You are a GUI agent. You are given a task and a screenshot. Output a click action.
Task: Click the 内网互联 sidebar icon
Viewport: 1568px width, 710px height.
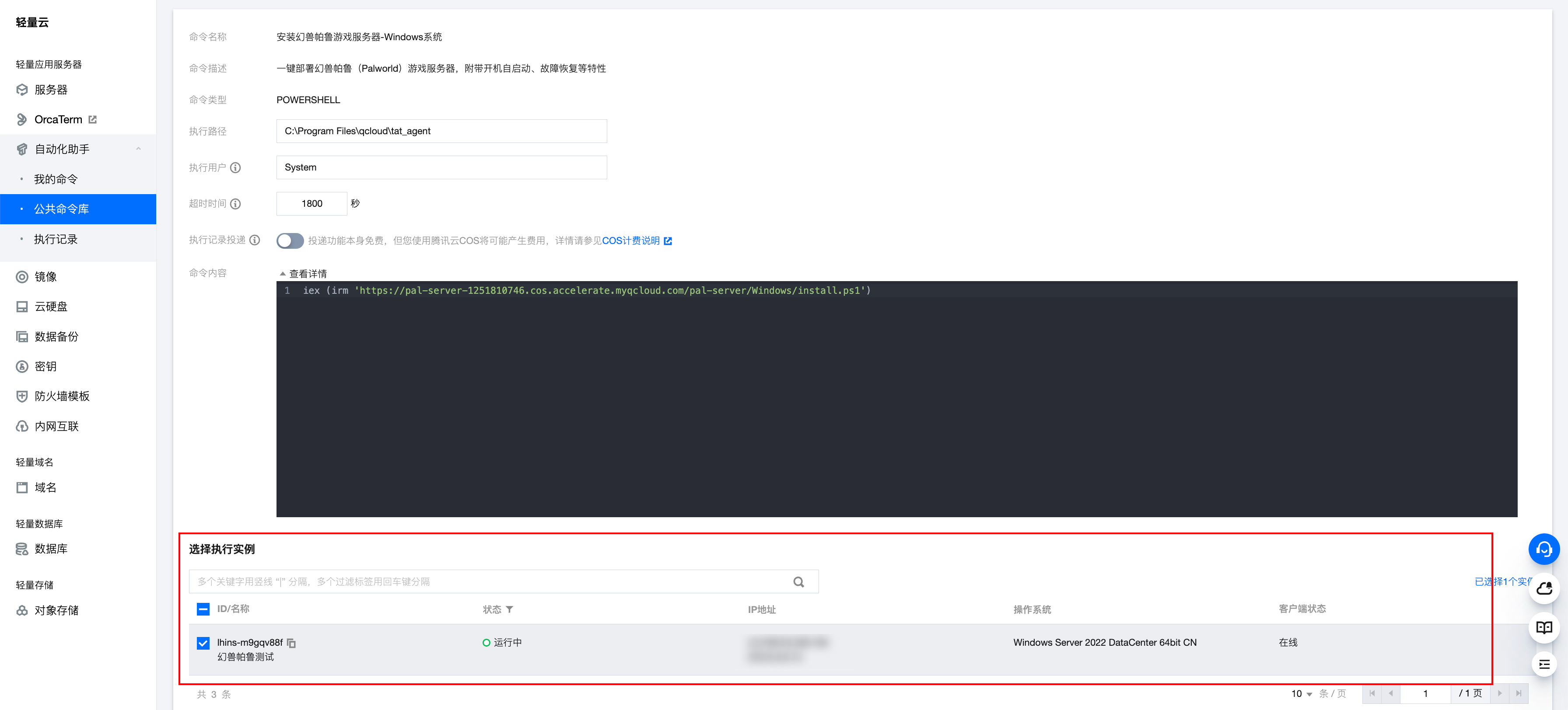(22, 427)
